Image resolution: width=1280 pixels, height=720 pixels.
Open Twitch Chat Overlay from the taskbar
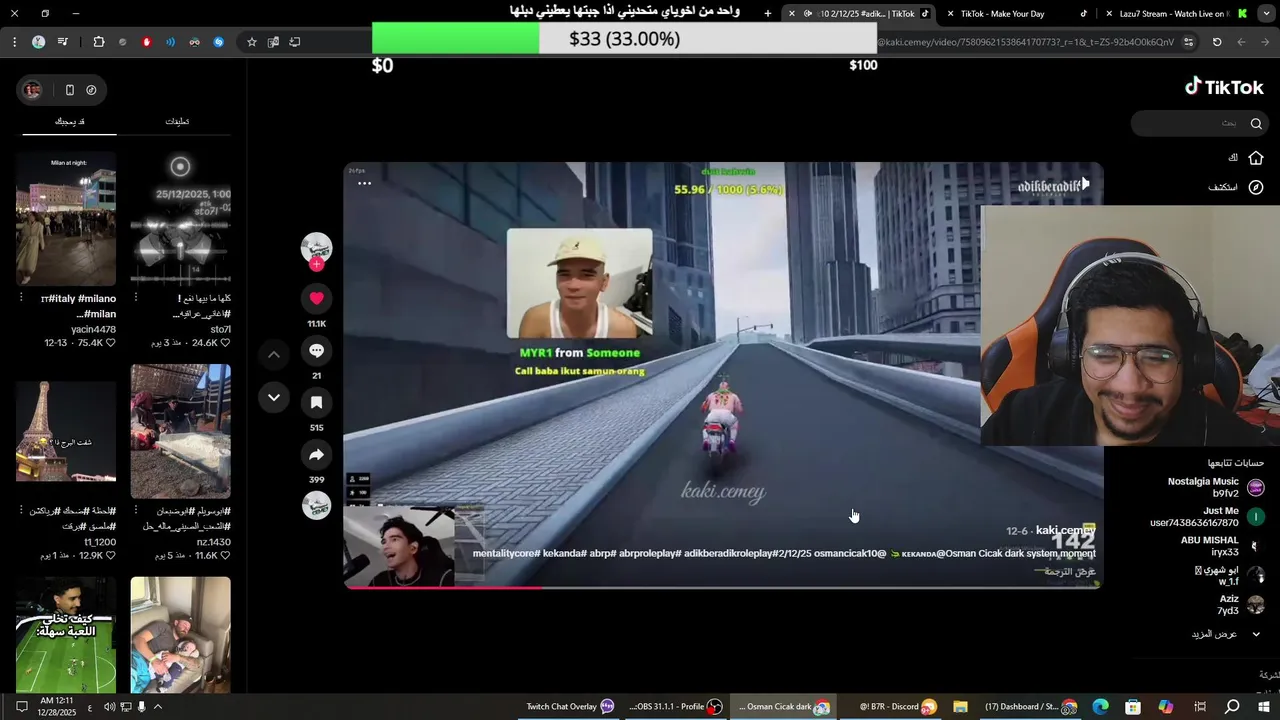click(x=570, y=707)
